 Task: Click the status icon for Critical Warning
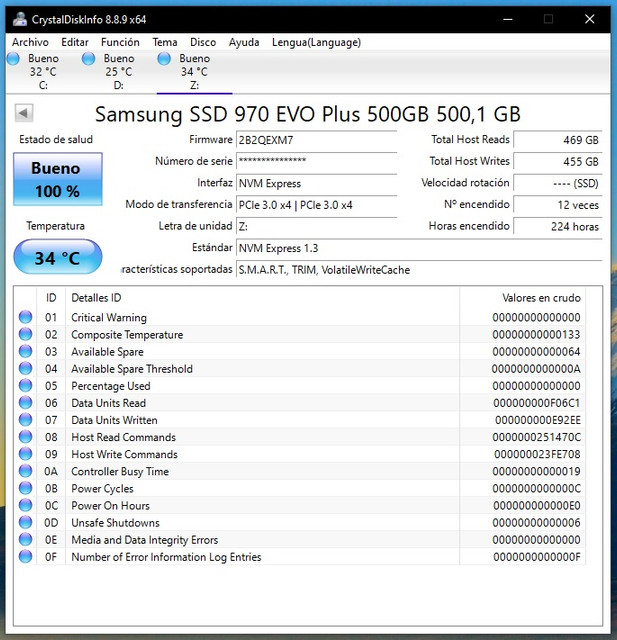(25, 317)
